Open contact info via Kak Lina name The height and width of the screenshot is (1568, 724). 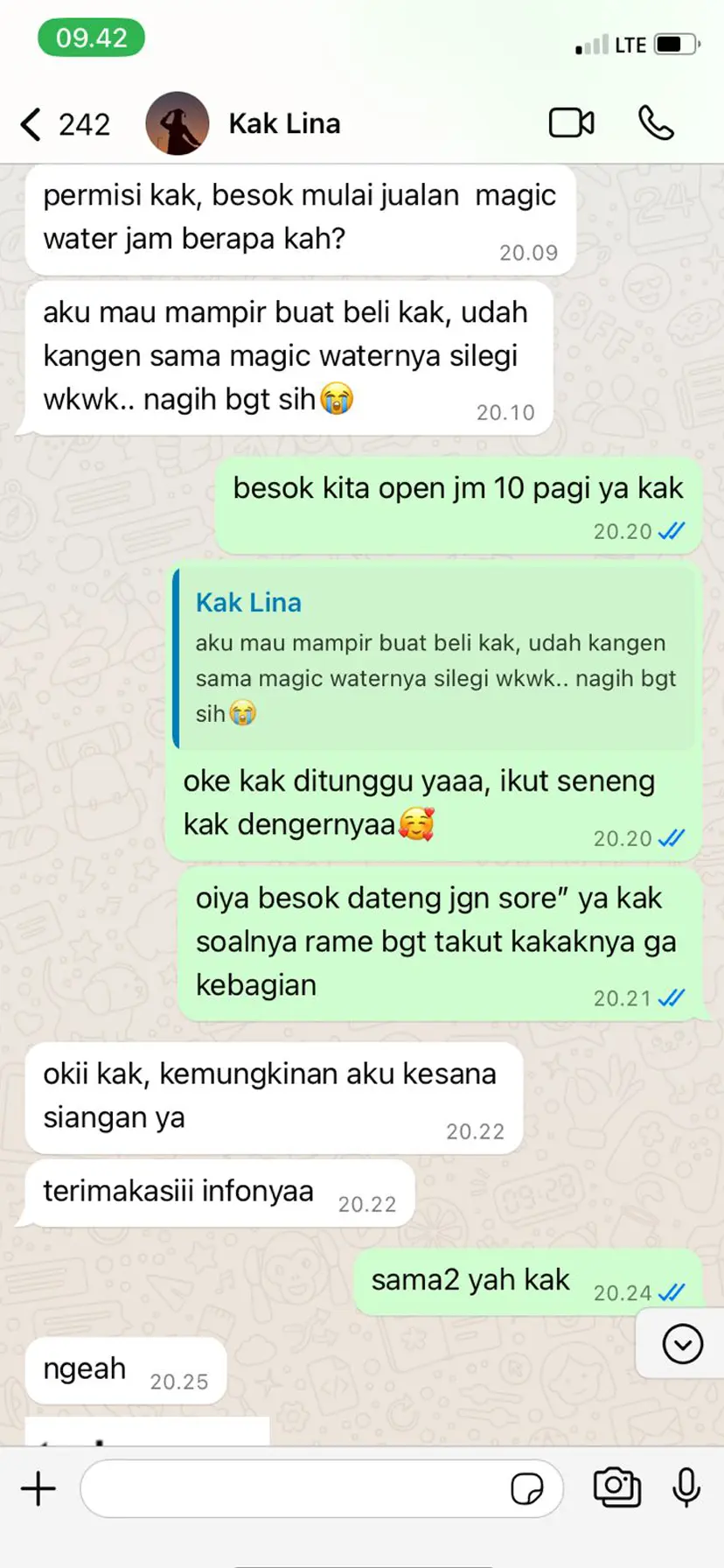284,123
